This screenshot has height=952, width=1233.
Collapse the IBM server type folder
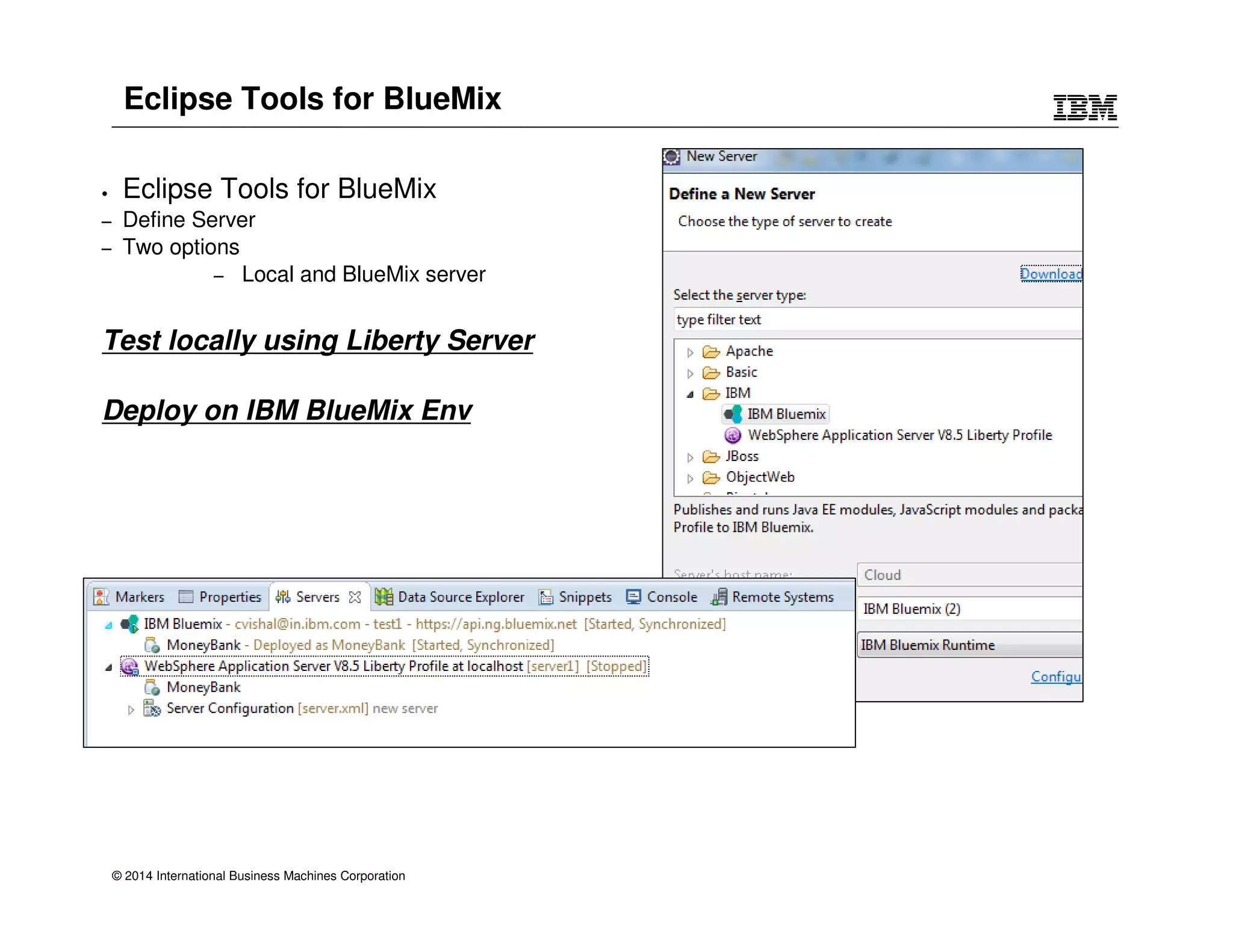coord(691,395)
